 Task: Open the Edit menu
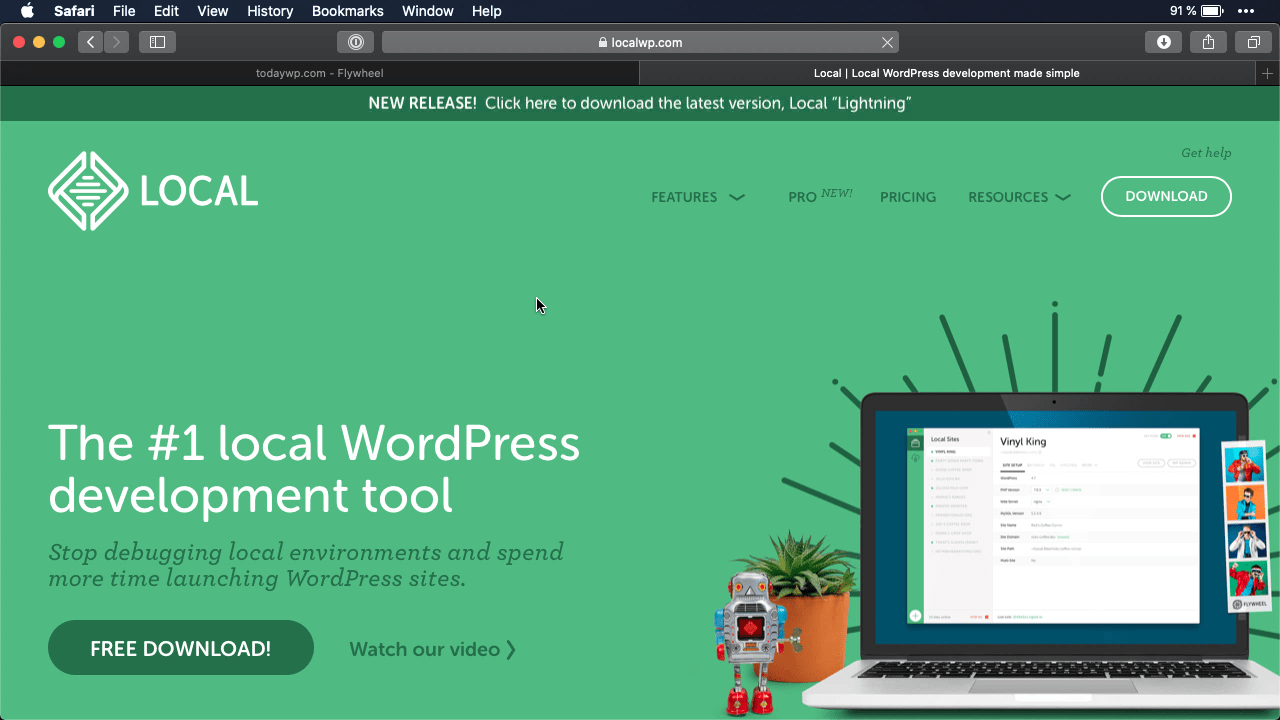166,11
